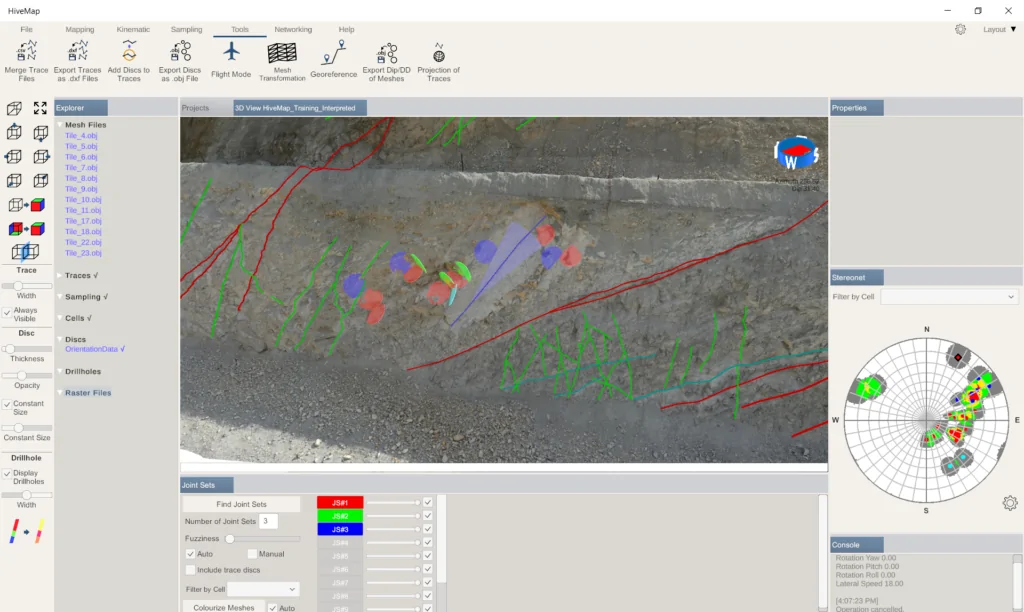Expand the Cells tree node
Screen dimensions: 1024x612
[59, 318]
